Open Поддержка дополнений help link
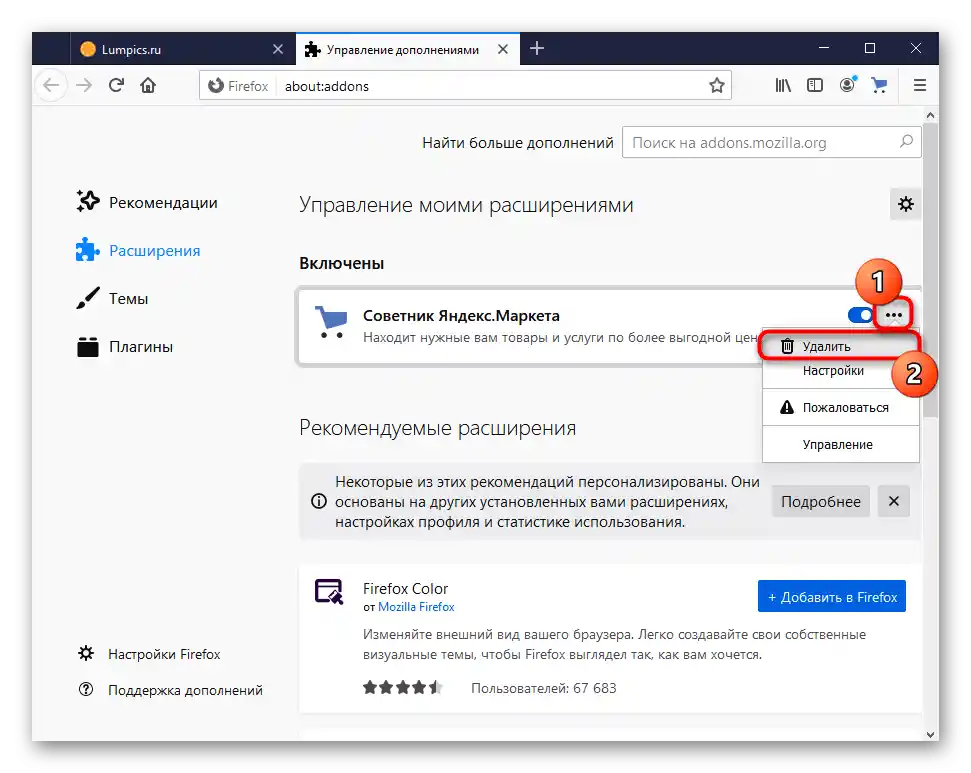The height and width of the screenshot is (773, 971). tap(170, 689)
